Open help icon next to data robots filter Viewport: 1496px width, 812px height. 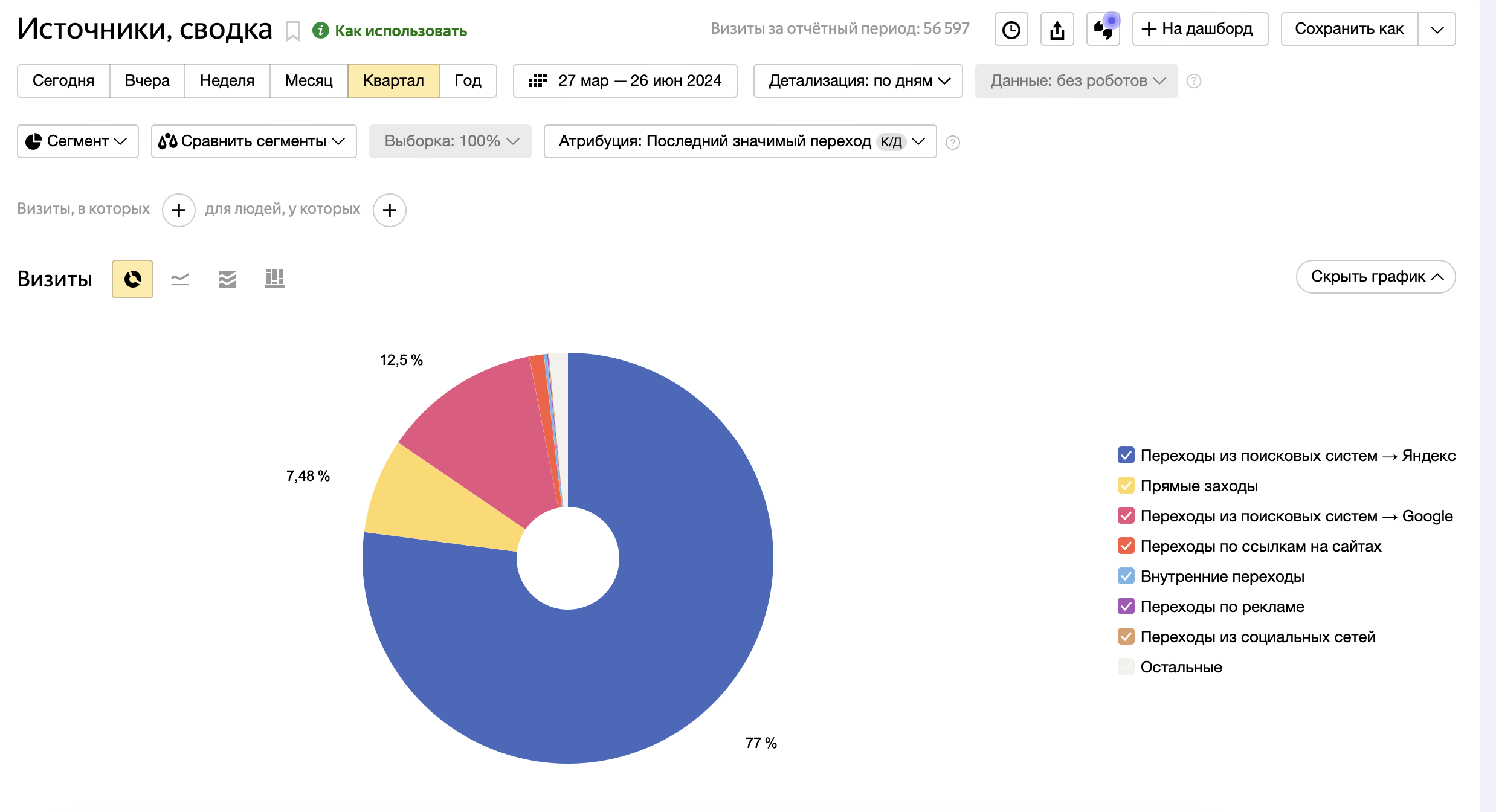(x=1194, y=81)
